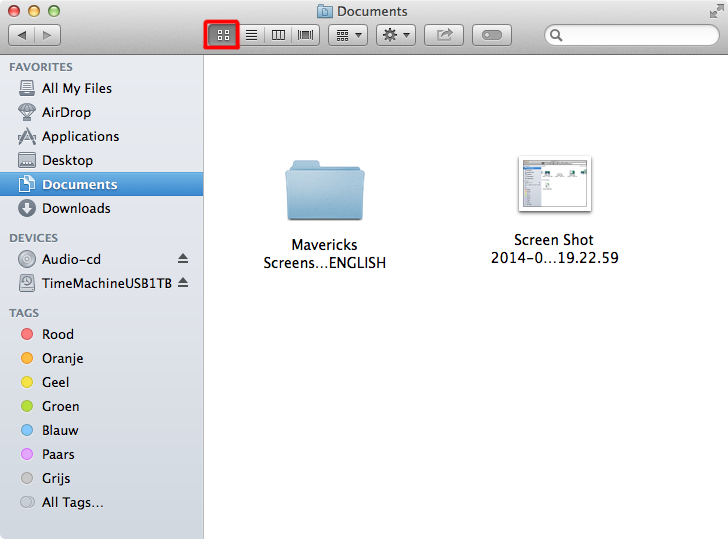Image resolution: width=728 pixels, height=539 pixels.
Task: Select the Screen Shot 2014 thumbnail
Action: (x=555, y=184)
